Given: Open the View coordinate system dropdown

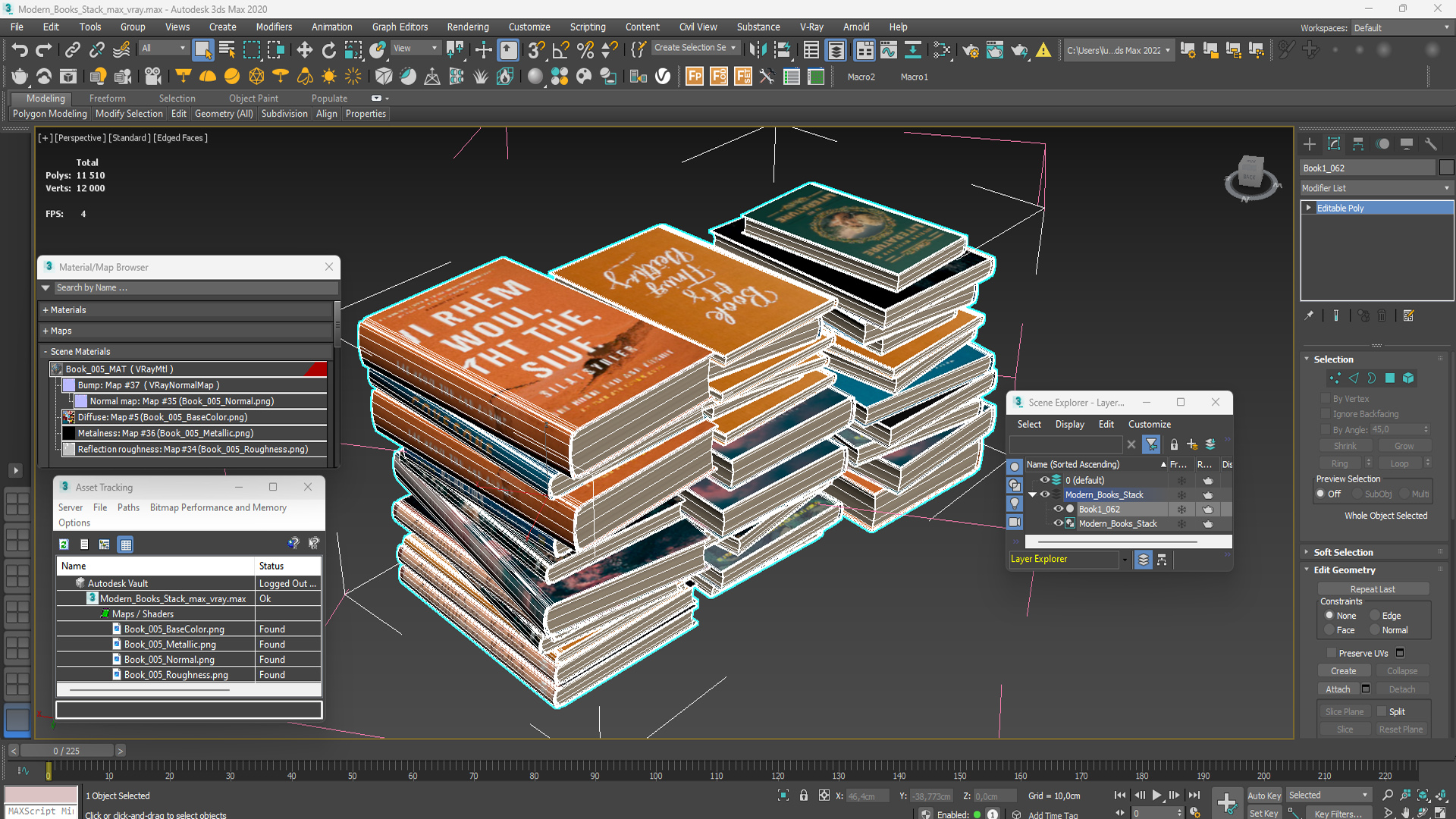Looking at the screenshot, I should (415, 48).
